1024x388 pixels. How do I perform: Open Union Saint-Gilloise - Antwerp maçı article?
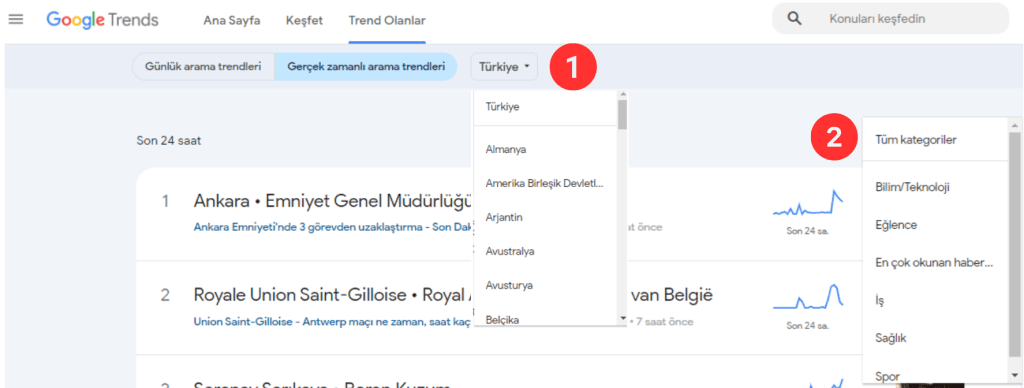pos(333,322)
